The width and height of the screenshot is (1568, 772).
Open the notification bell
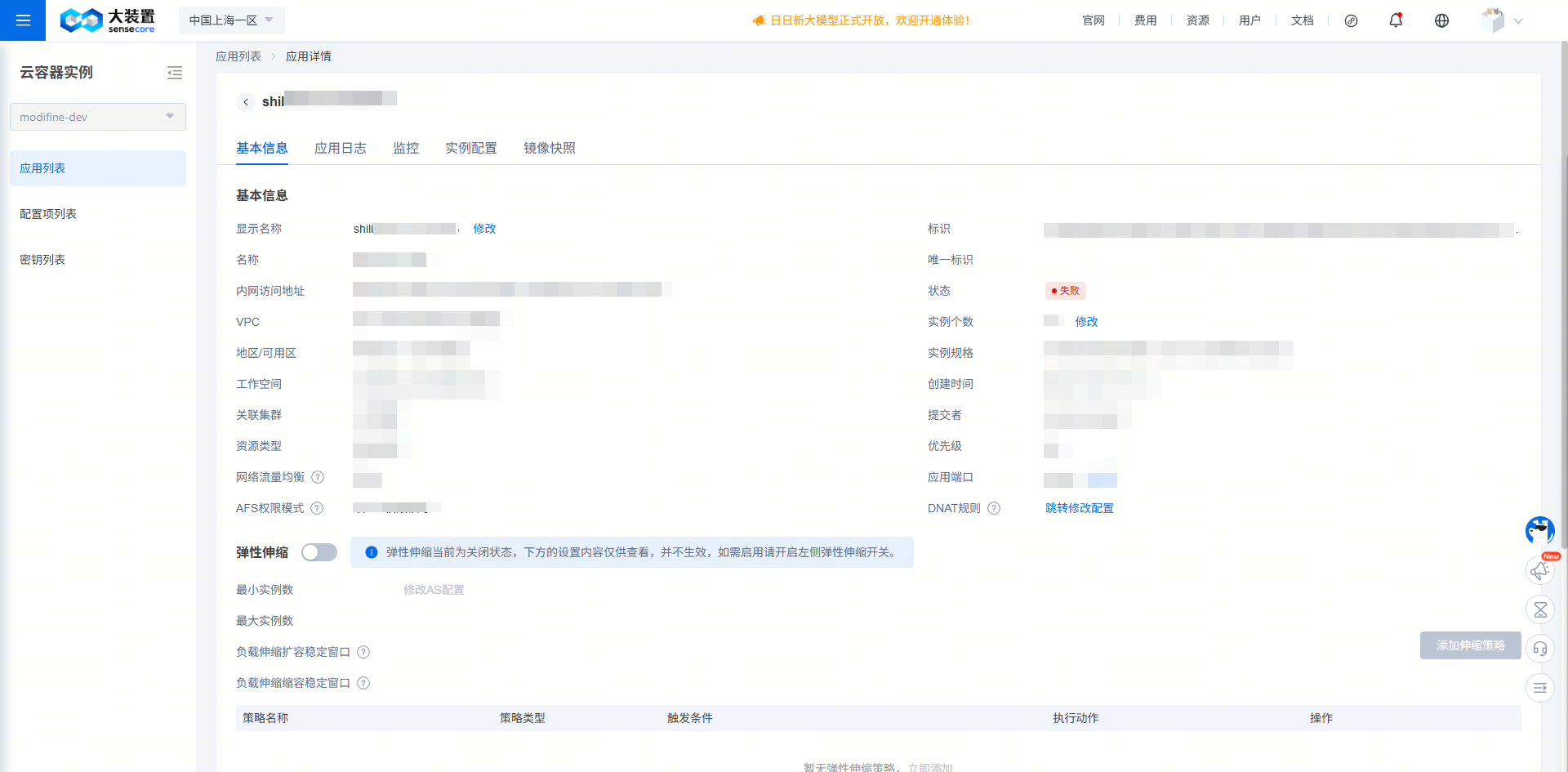1396,20
